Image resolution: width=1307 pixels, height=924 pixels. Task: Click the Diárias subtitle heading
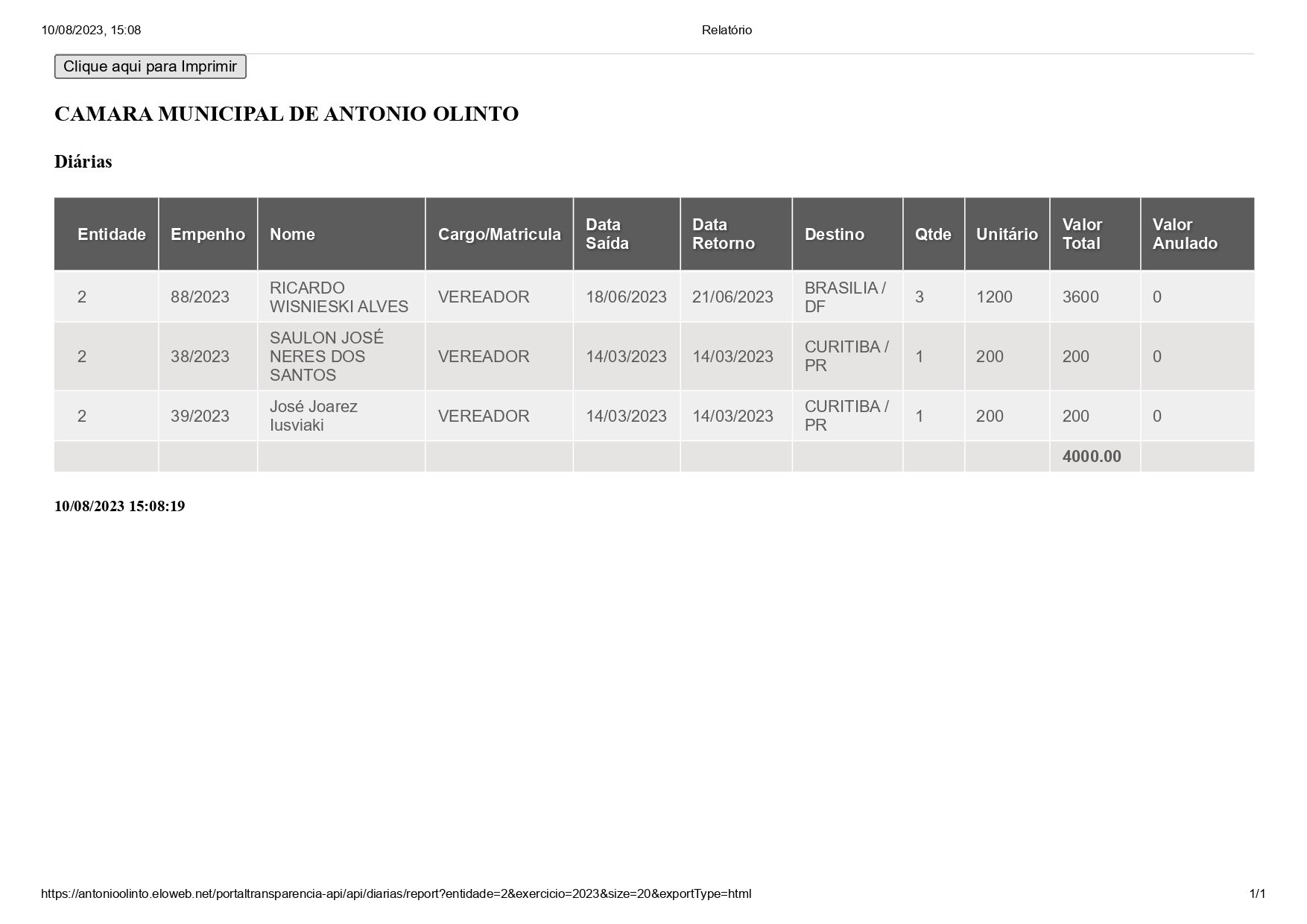click(x=83, y=162)
